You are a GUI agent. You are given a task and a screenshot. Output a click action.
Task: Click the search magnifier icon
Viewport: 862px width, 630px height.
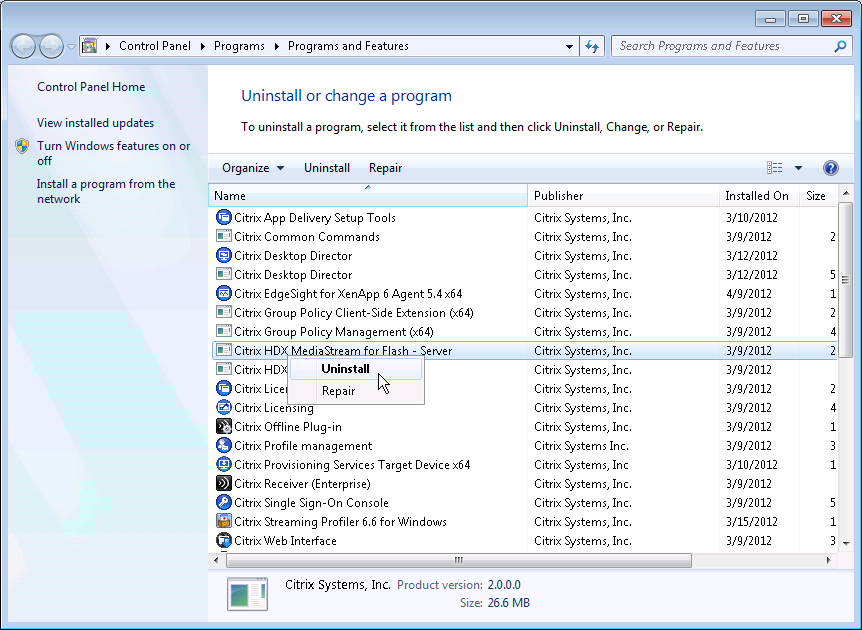coord(840,46)
